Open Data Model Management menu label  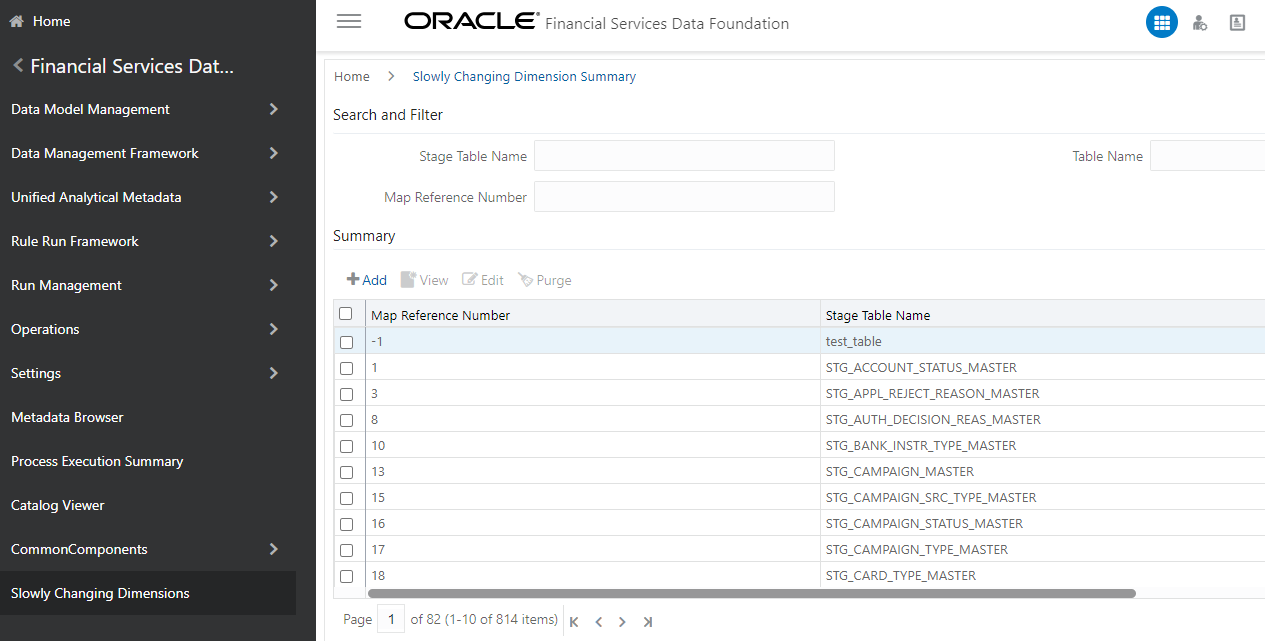point(90,109)
